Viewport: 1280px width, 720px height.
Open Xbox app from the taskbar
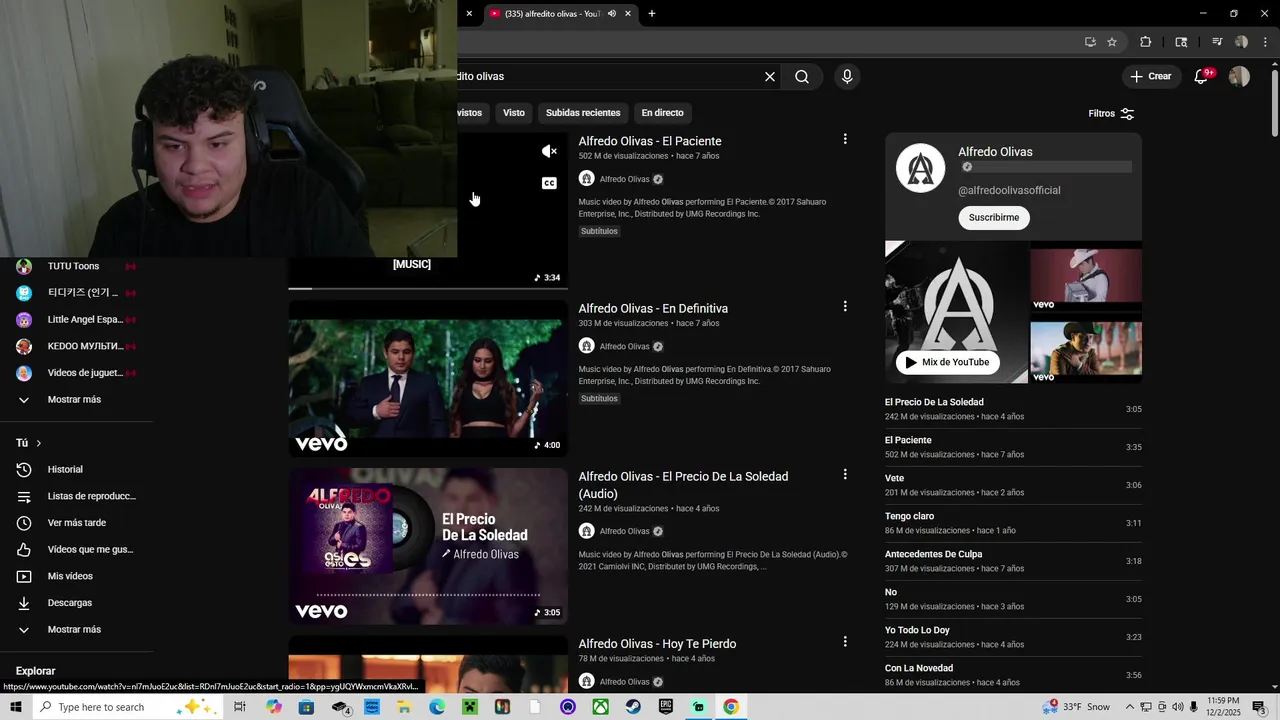point(600,707)
